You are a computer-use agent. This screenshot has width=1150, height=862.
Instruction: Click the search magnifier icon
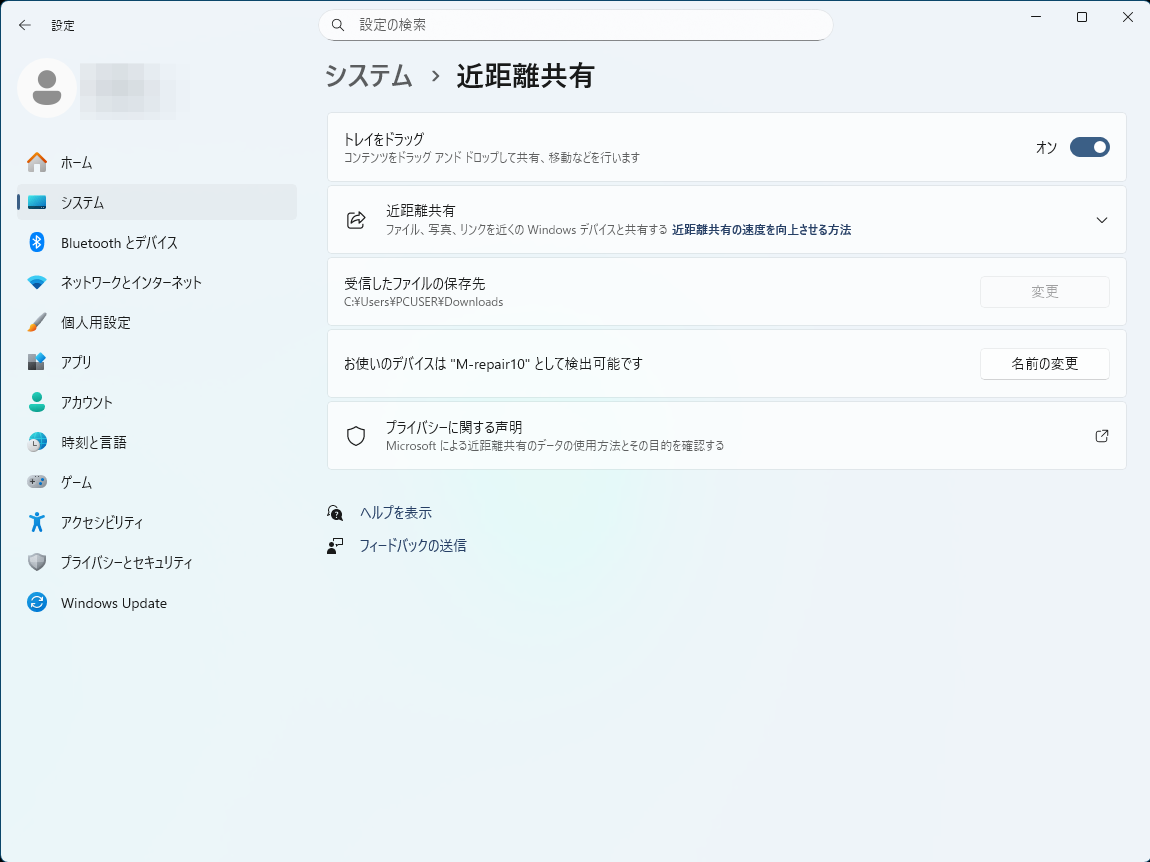[338, 25]
